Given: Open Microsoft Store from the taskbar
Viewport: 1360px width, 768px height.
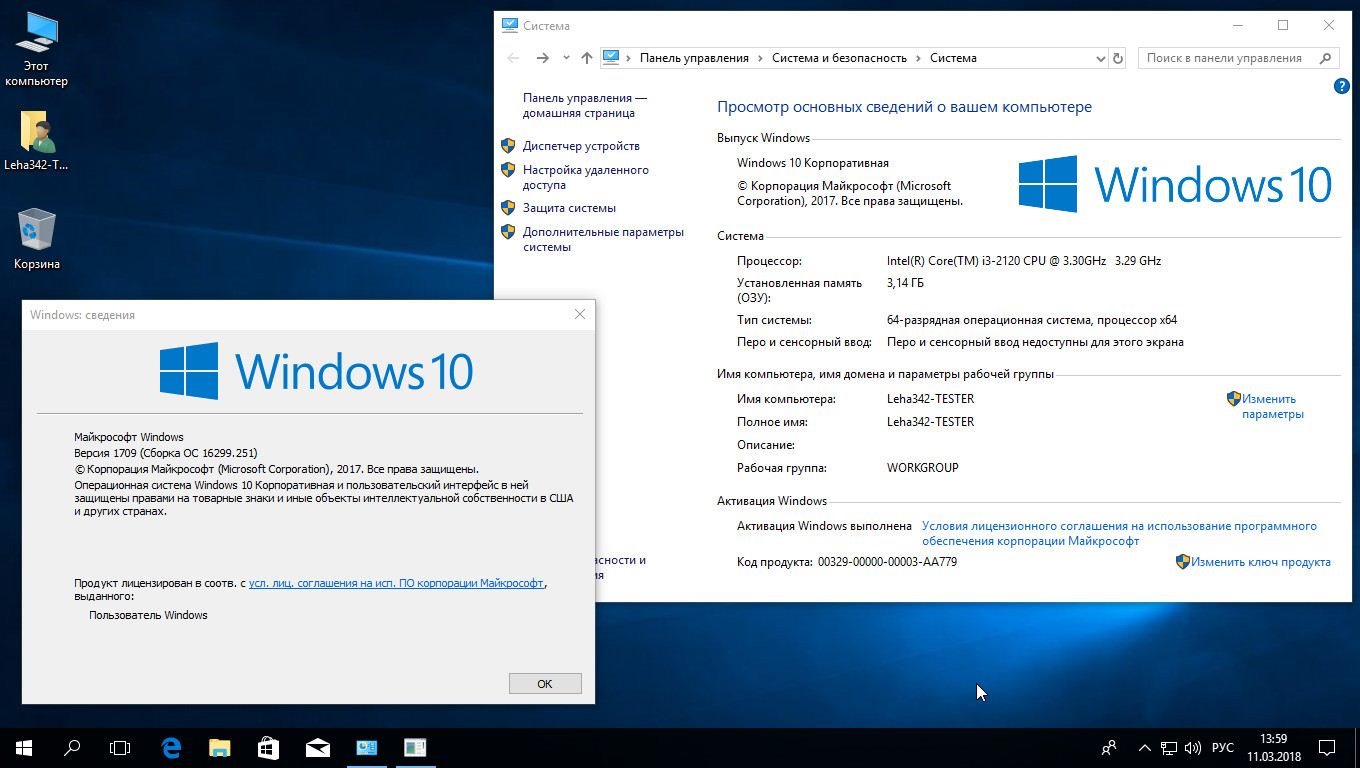Looking at the screenshot, I should pos(268,747).
